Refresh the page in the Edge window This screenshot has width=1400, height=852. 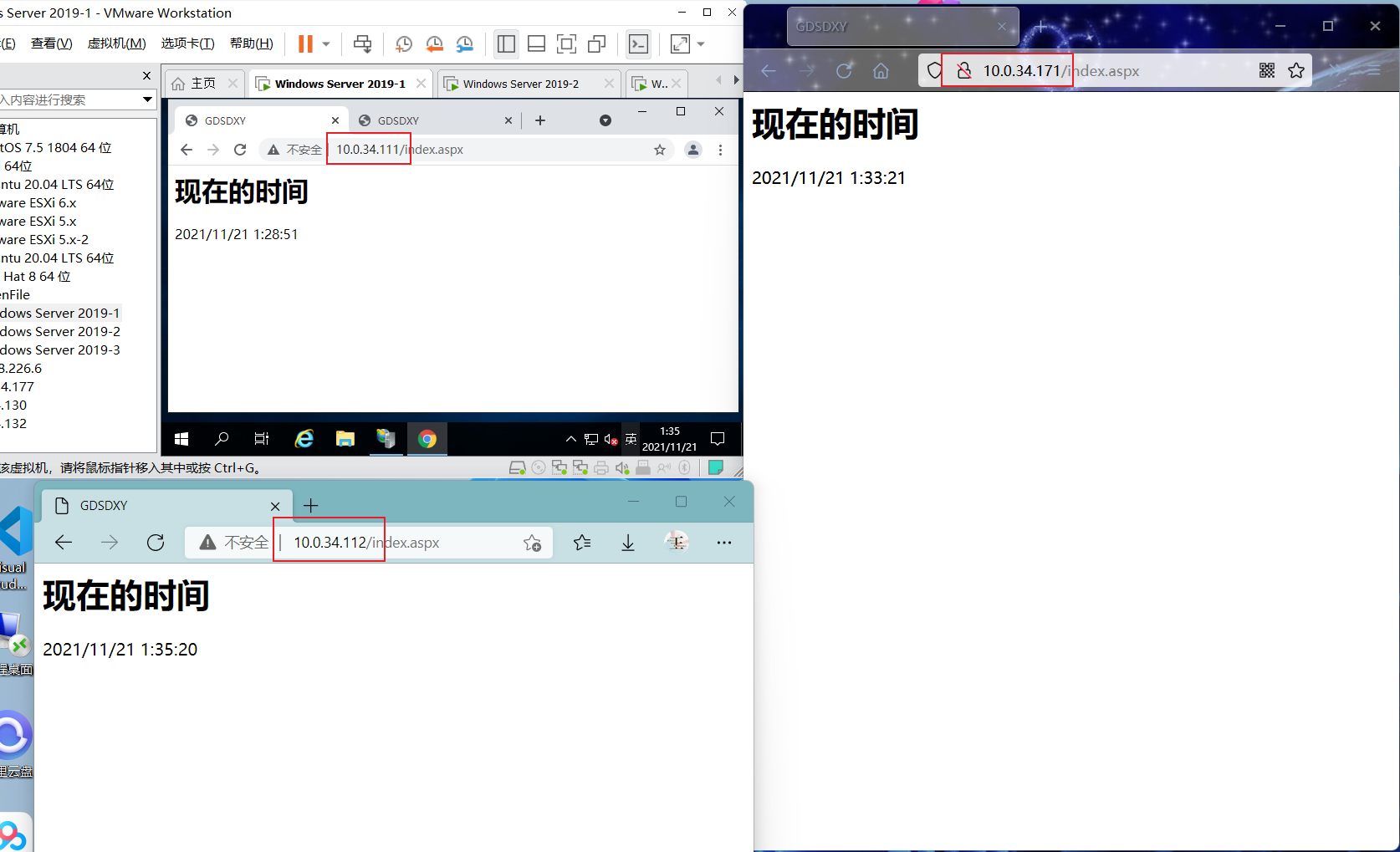coord(156,543)
